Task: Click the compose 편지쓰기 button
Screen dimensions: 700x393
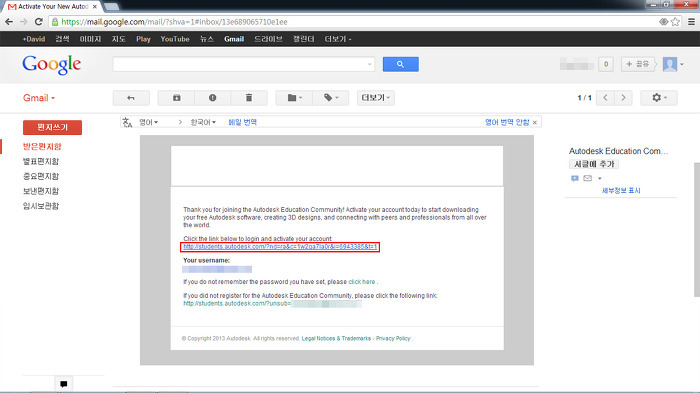Action: [x=52, y=127]
